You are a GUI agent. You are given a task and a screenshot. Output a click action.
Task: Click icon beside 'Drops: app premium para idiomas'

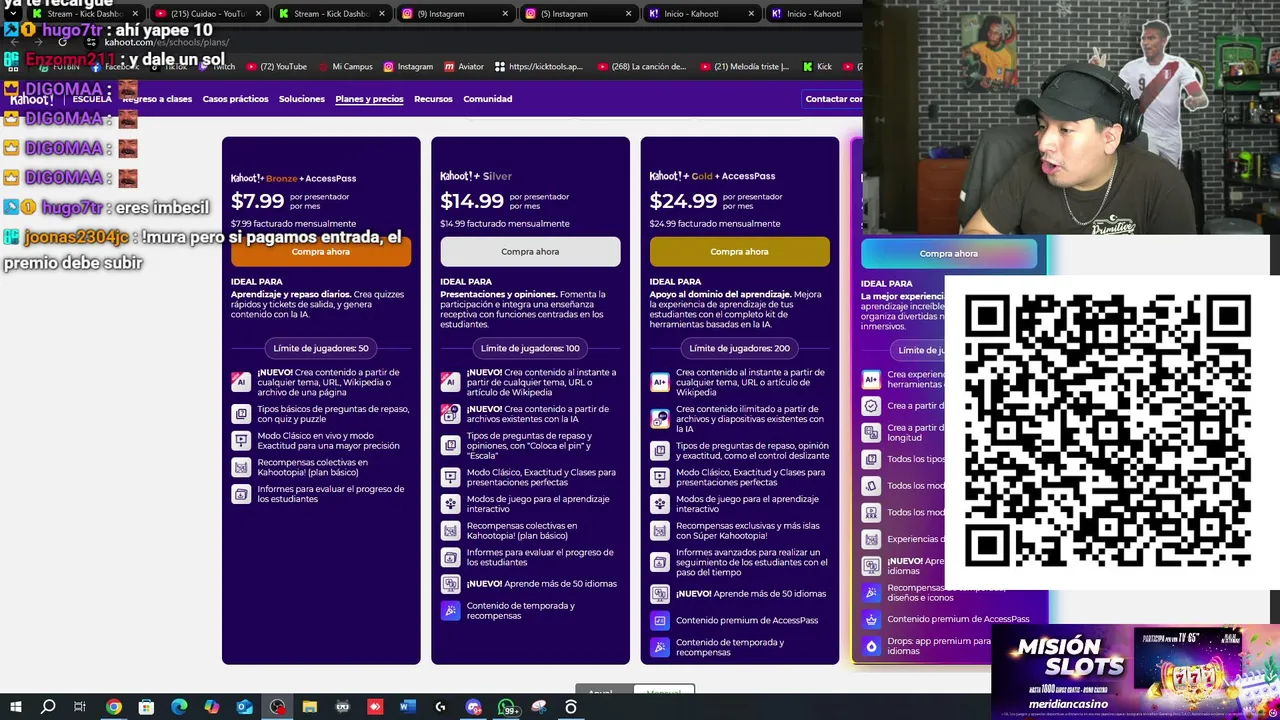pyautogui.click(x=871, y=646)
